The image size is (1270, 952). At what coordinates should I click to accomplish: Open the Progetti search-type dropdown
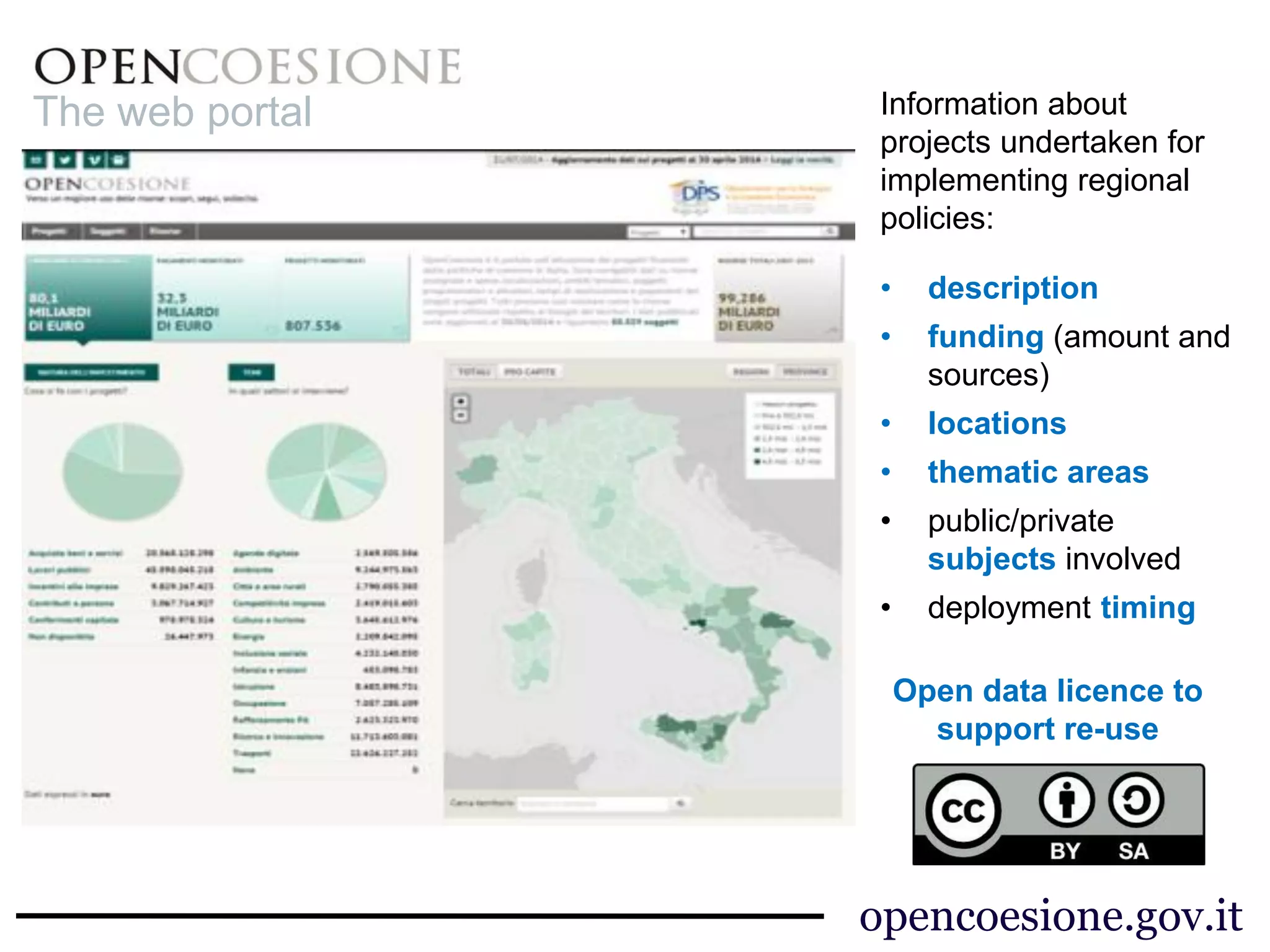[658, 232]
